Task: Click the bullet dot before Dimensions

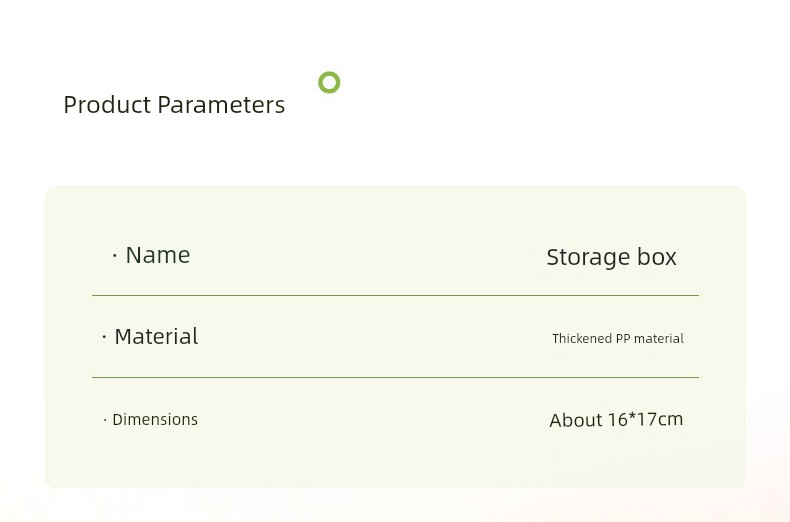Action: tap(105, 420)
